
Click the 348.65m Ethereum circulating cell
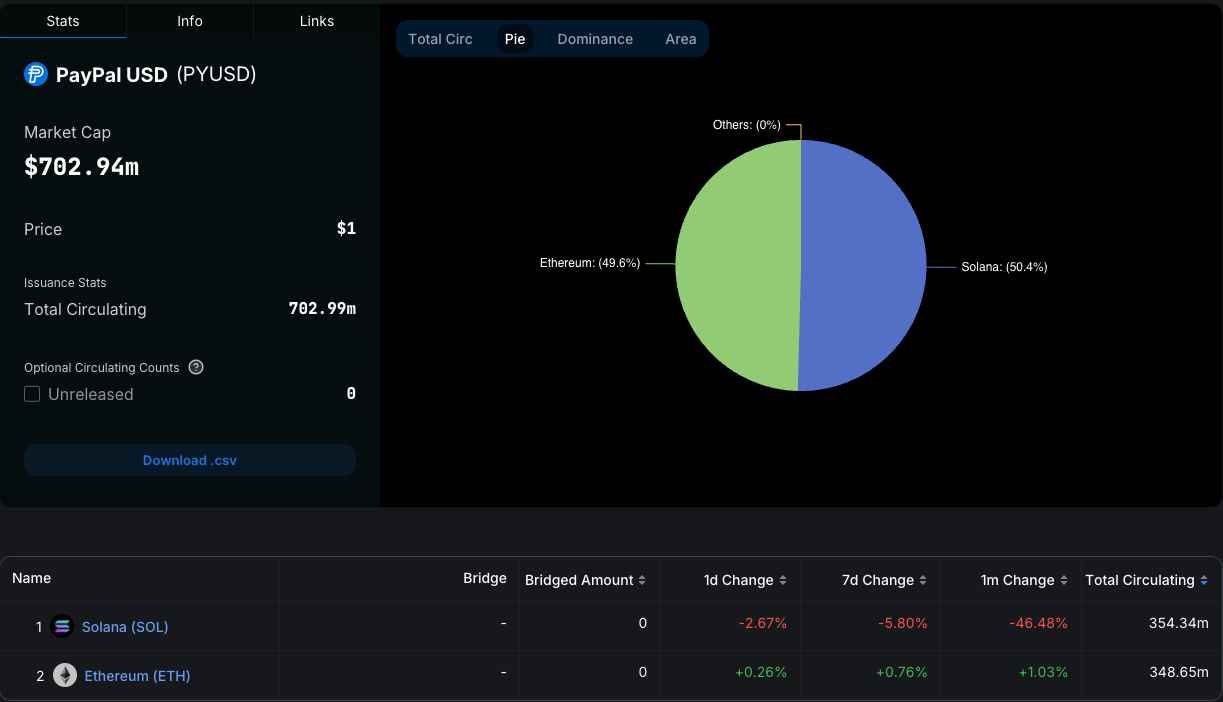coord(1178,672)
